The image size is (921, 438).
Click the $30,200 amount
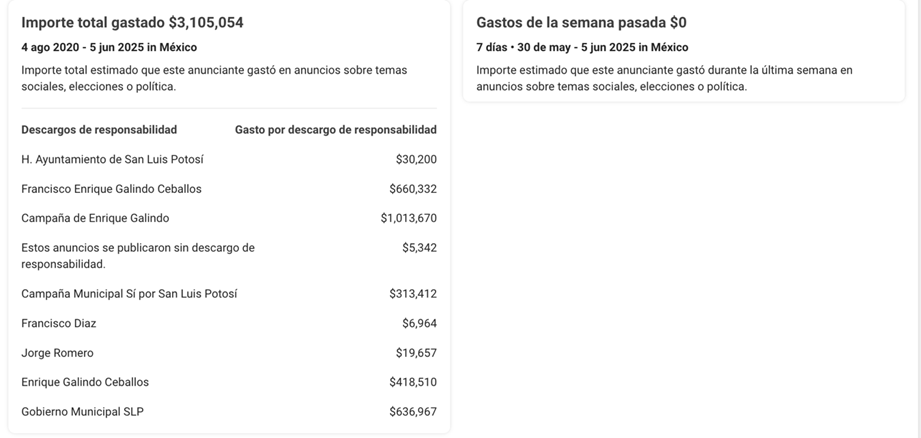pyautogui.click(x=416, y=160)
